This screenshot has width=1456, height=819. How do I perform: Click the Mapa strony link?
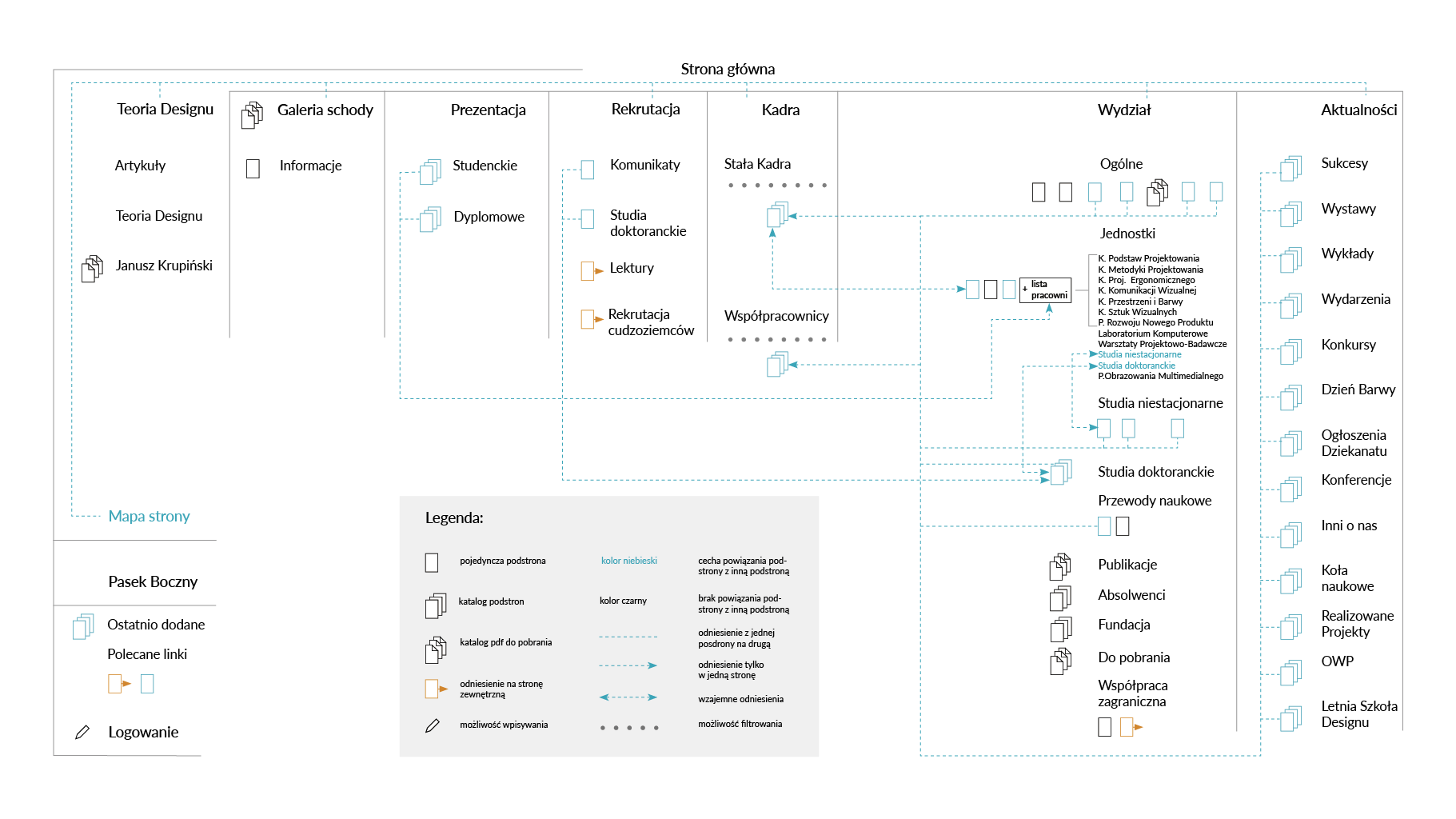point(149,516)
